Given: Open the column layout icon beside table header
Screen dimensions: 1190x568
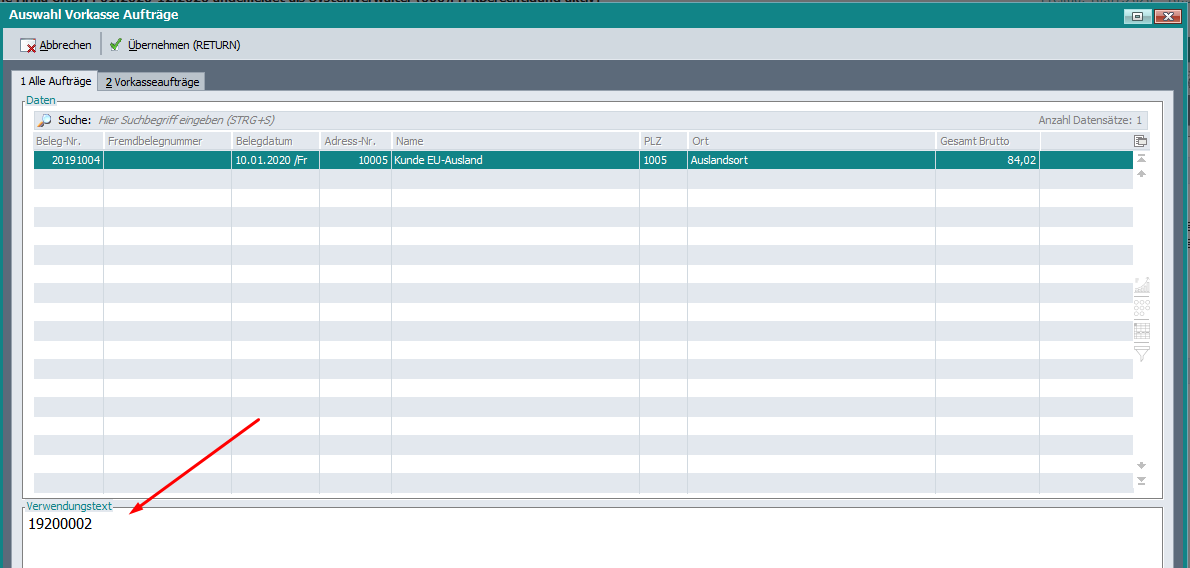Looking at the screenshot, I should tap(1141, 141).
